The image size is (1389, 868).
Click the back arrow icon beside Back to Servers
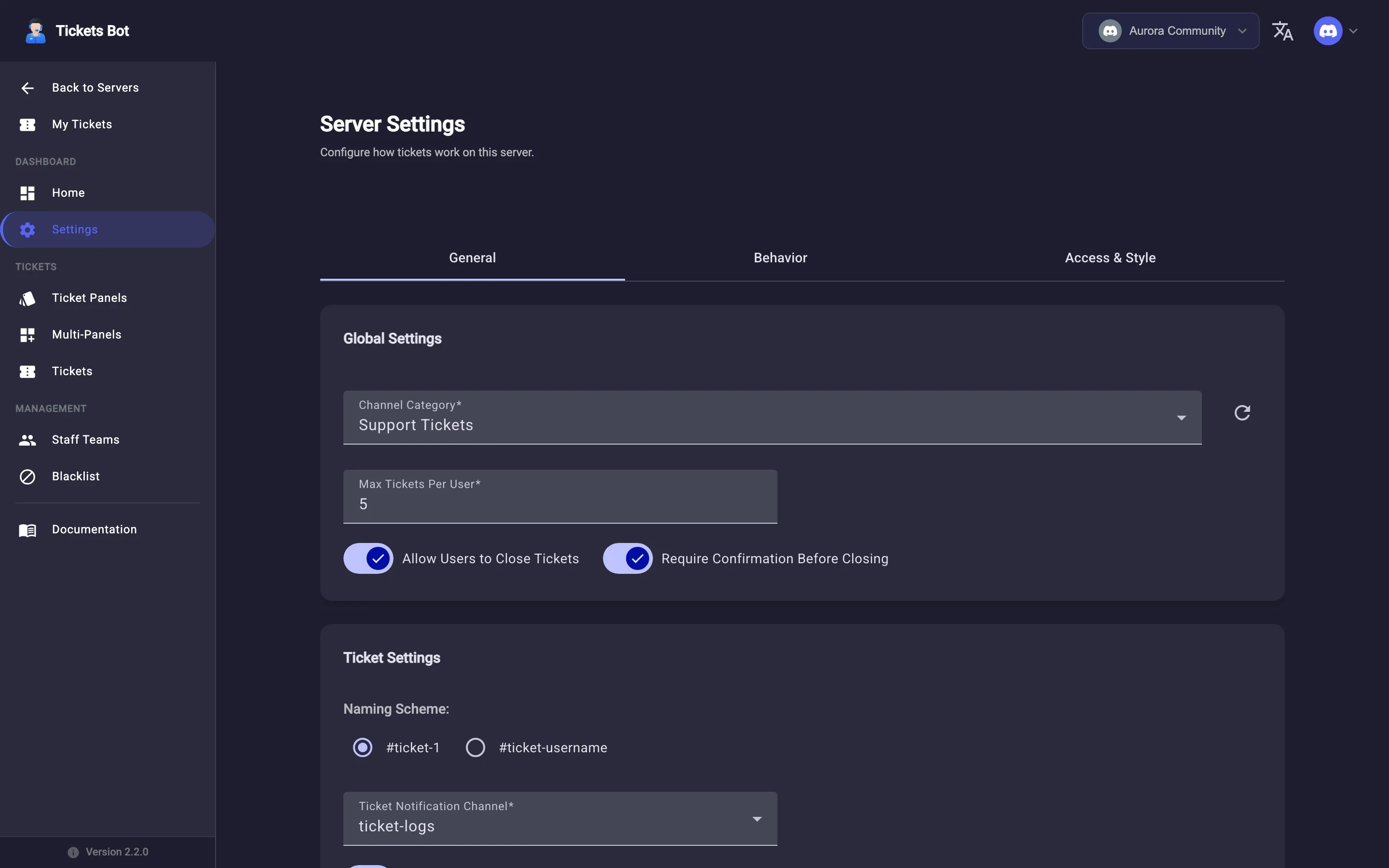pos(27,88)
